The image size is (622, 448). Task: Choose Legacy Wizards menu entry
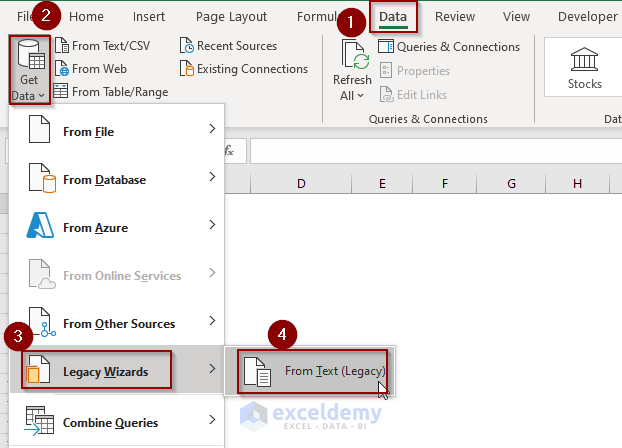[x=117, y=369]
